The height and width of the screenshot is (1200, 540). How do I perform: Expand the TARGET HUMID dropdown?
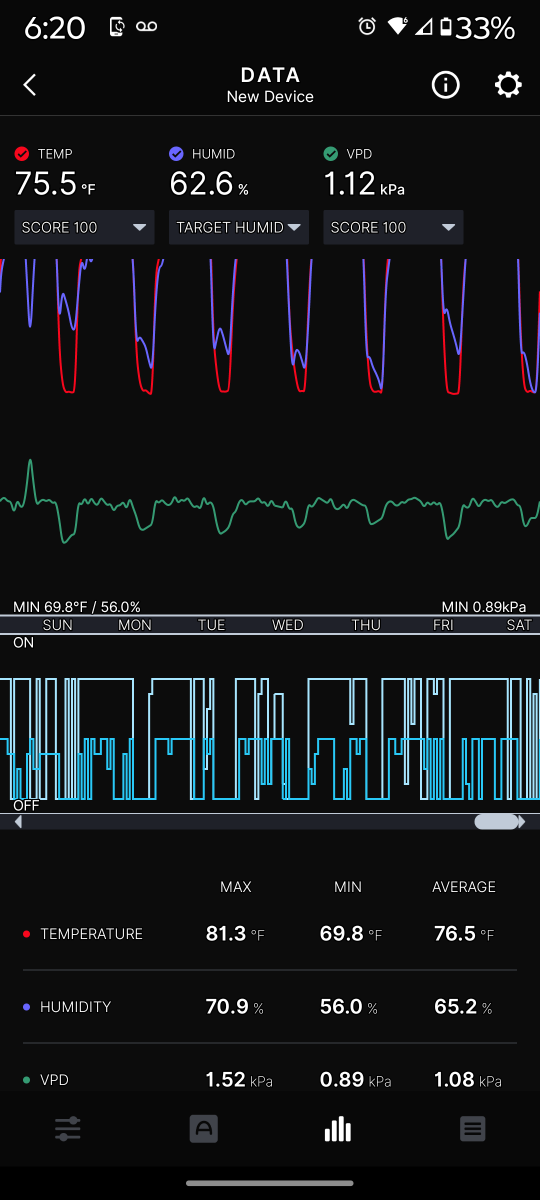click(x=239, y=227)
